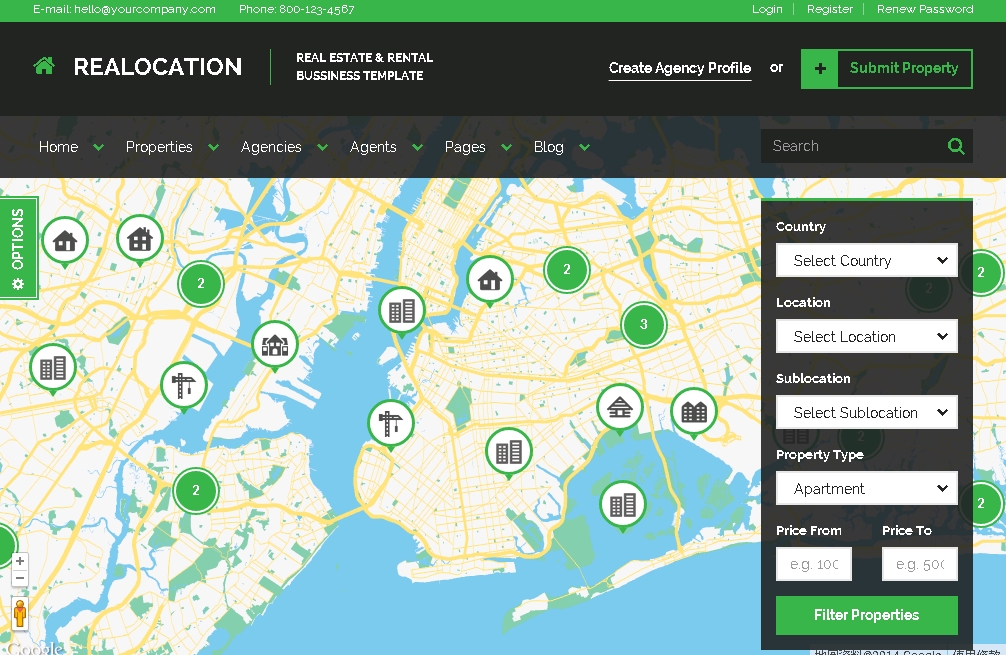Image resolution: width=1006 pixels, height=655 pixels.
Task: Click the map zoom in plus button
Action: 19,561
